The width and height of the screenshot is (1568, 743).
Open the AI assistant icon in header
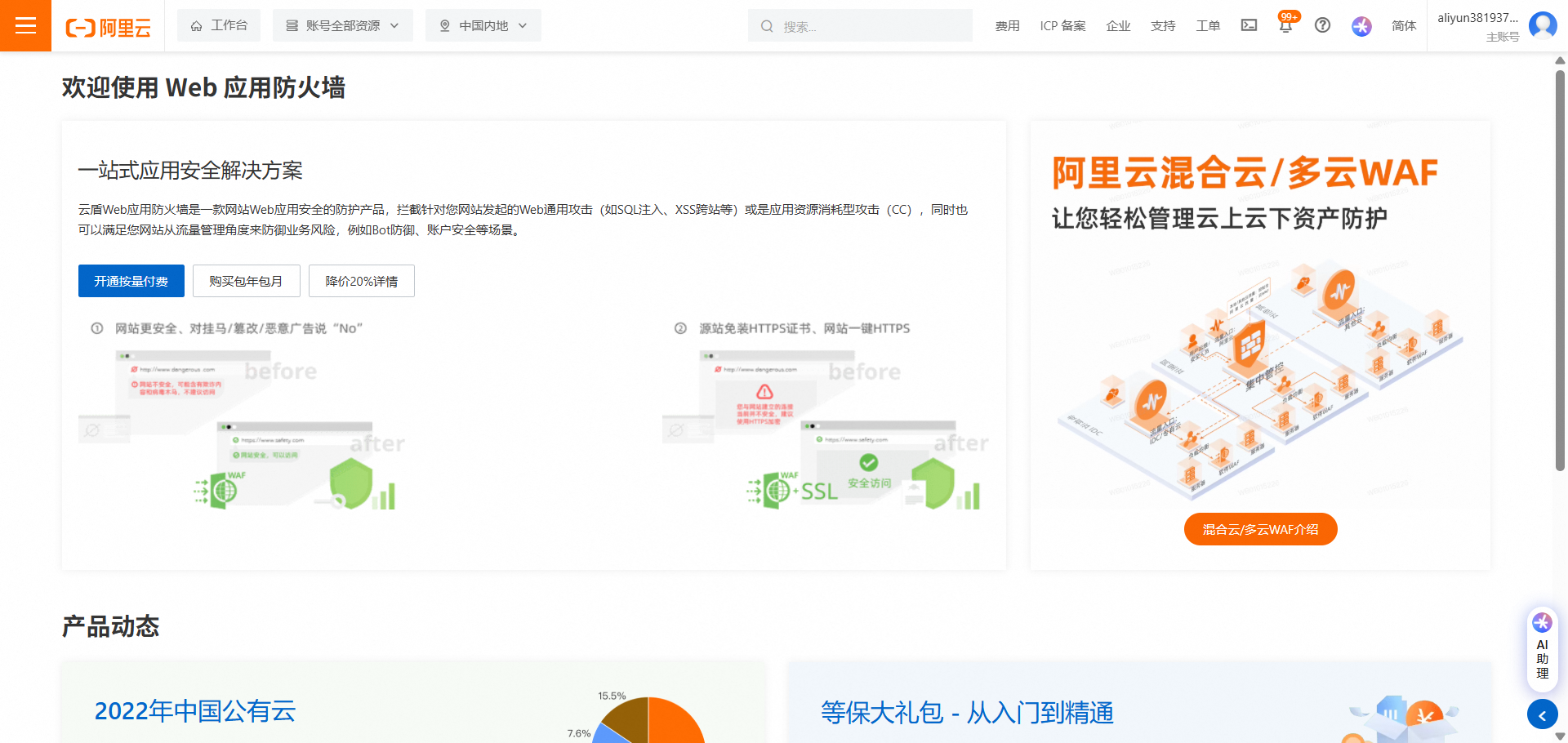coord(1361,26)
